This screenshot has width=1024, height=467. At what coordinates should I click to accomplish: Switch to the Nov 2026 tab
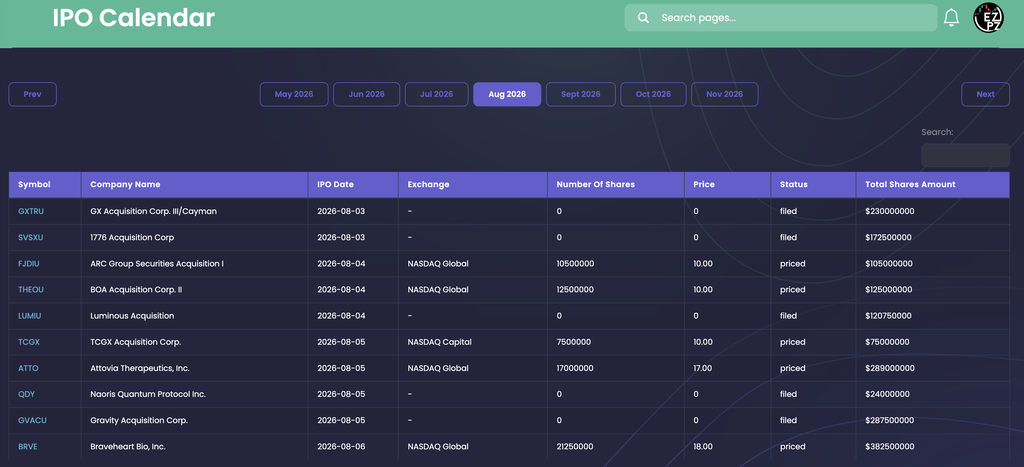[x=724, y=94]
